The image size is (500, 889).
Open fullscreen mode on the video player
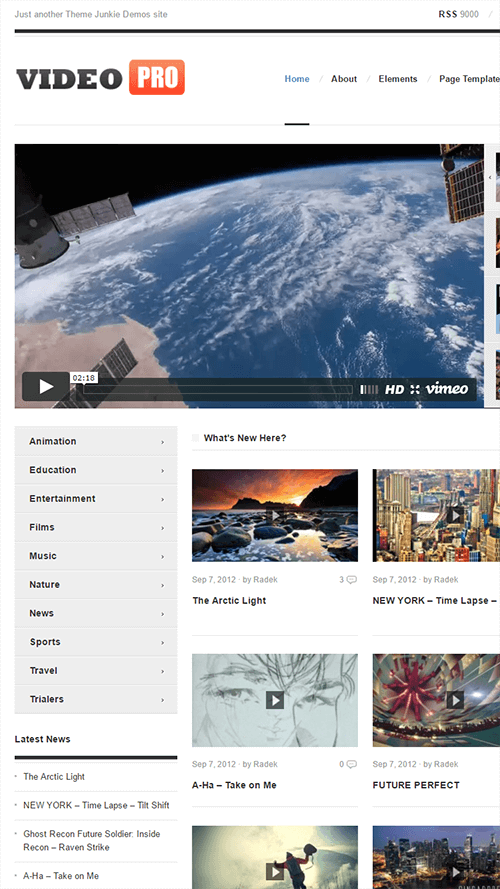tap(416, 390)
